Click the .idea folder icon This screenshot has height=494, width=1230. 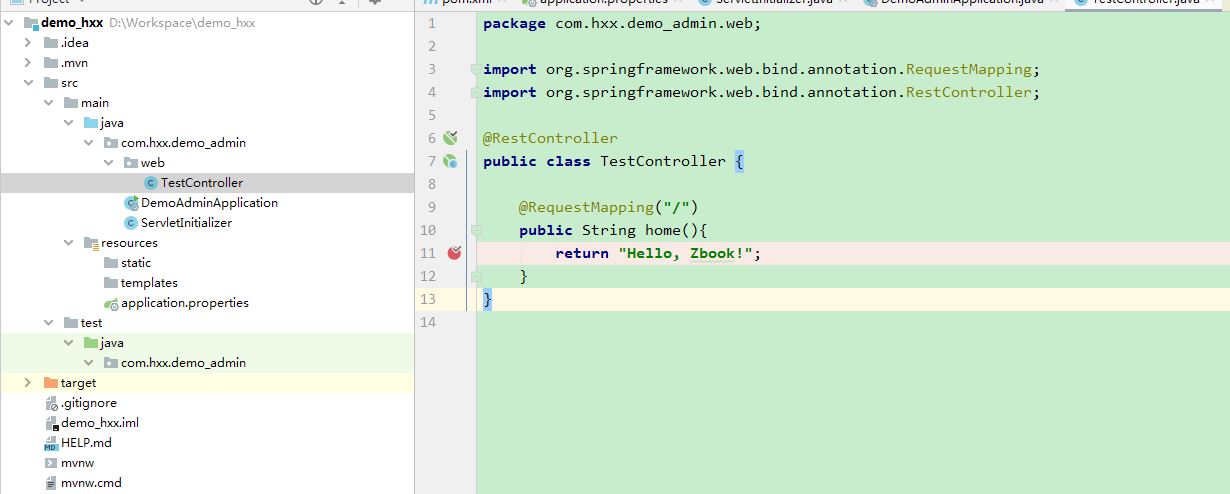tap(51, 43)
